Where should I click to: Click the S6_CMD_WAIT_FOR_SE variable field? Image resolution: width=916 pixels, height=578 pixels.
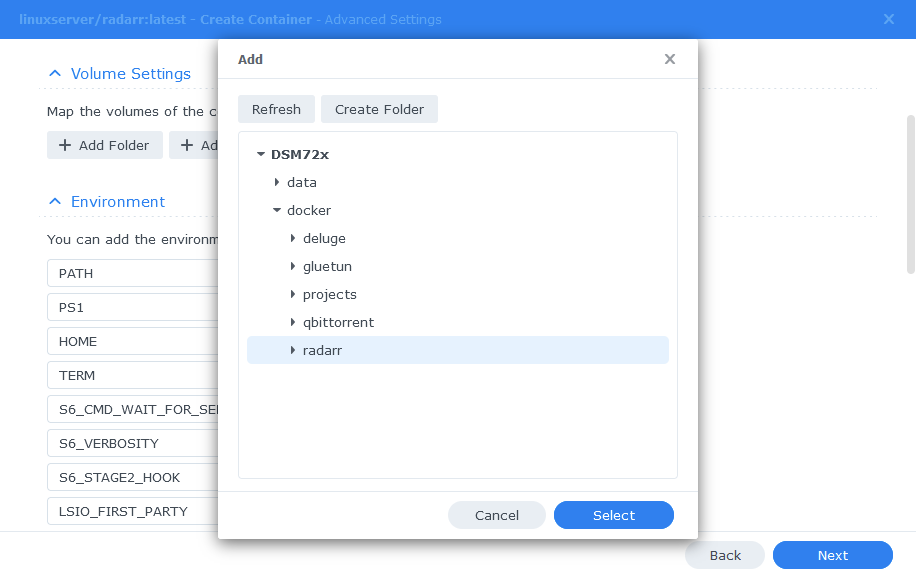click(133, 409)
